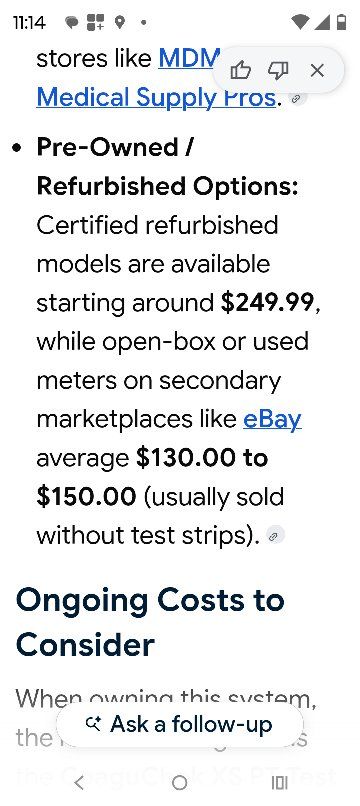
Task: Tap the bold $249.99 price text
Action: (x=267, y=302)
